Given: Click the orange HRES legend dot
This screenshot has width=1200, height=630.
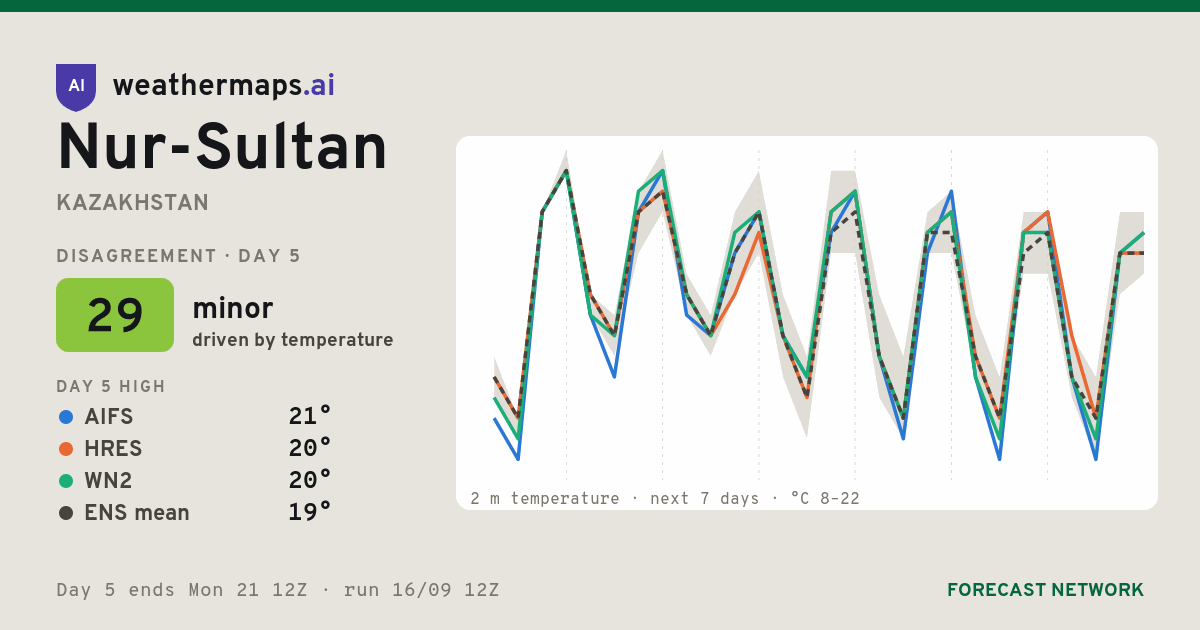Looking at the screenshot, I should click(x=66, y=449).
